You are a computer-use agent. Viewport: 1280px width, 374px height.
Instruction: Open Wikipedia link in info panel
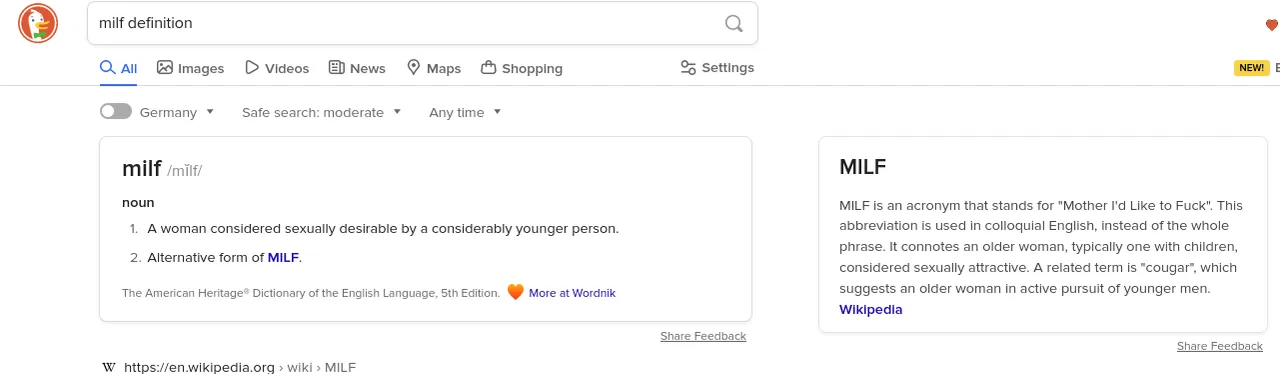pyautogui.click(x=870, y=309)
